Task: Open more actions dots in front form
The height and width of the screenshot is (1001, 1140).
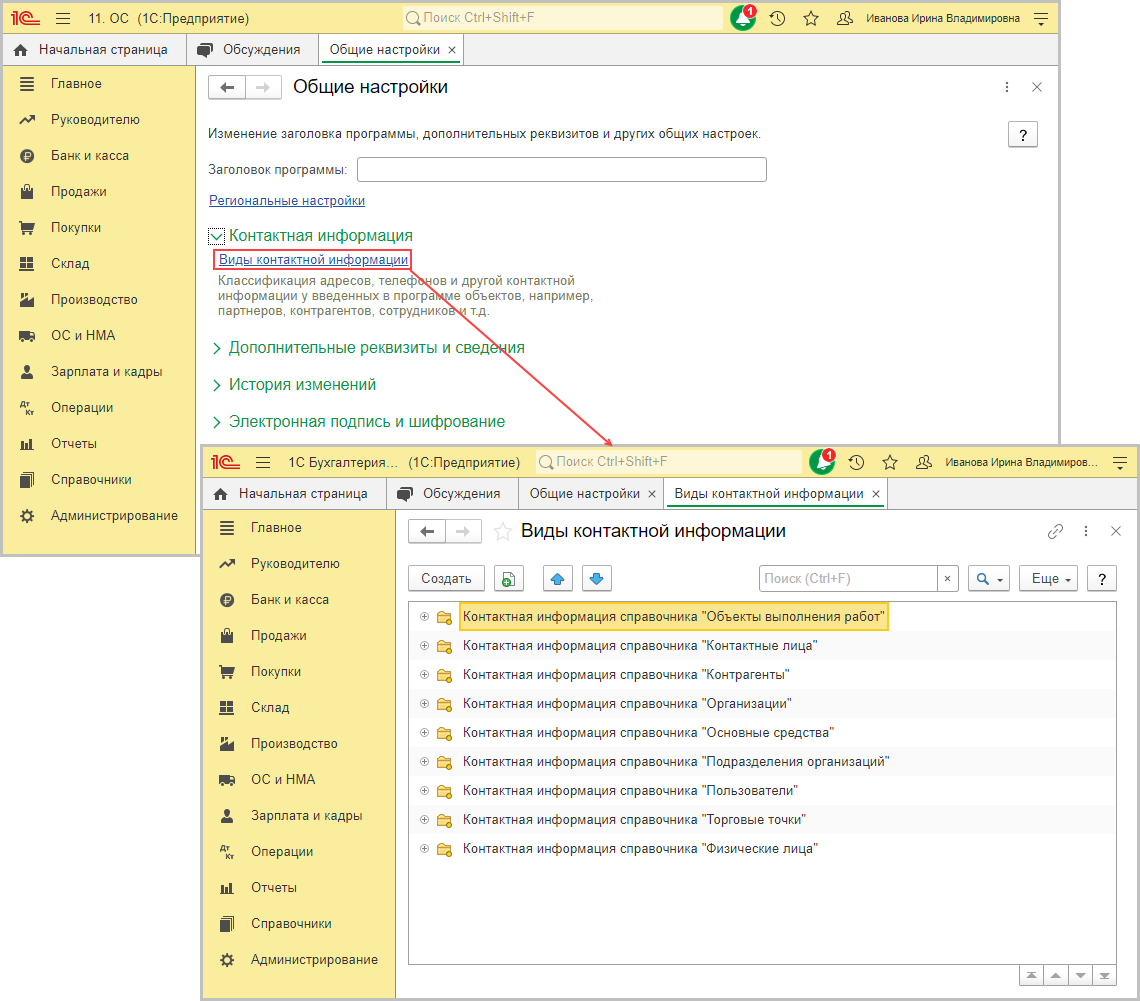Action: tap(1085, 531)
